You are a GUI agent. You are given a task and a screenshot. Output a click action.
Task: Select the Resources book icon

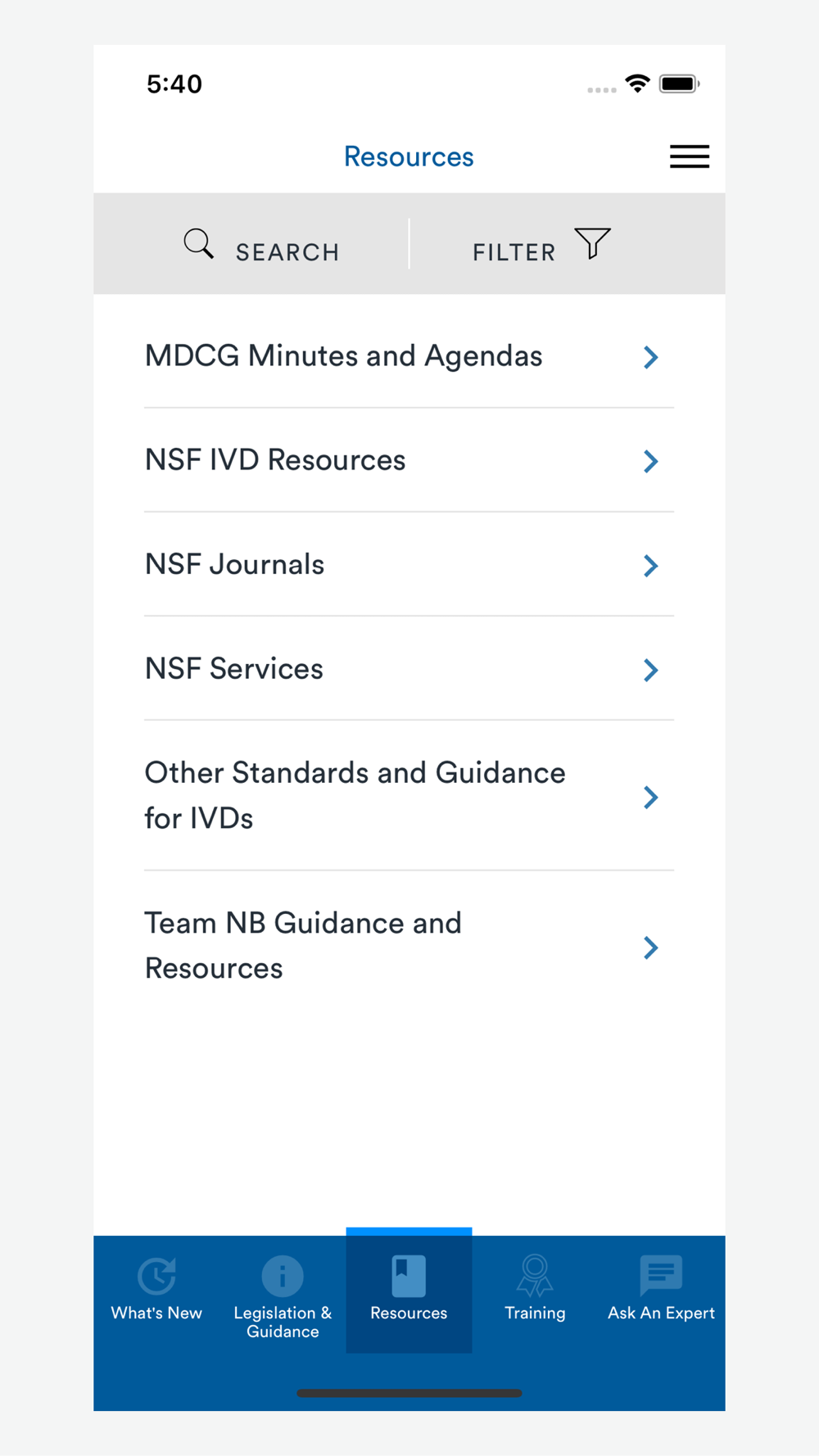click(409, 1276)
